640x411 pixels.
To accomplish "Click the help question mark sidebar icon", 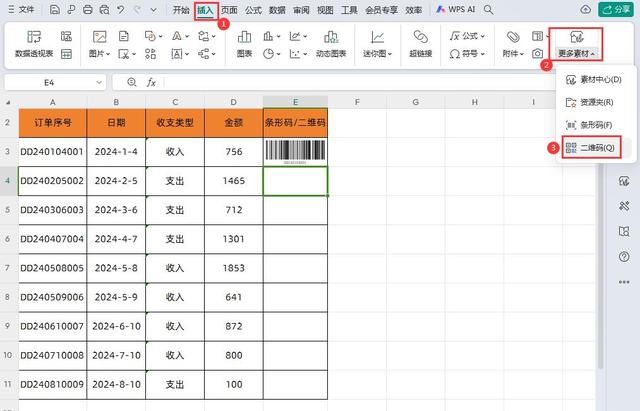I will (624, 257).
